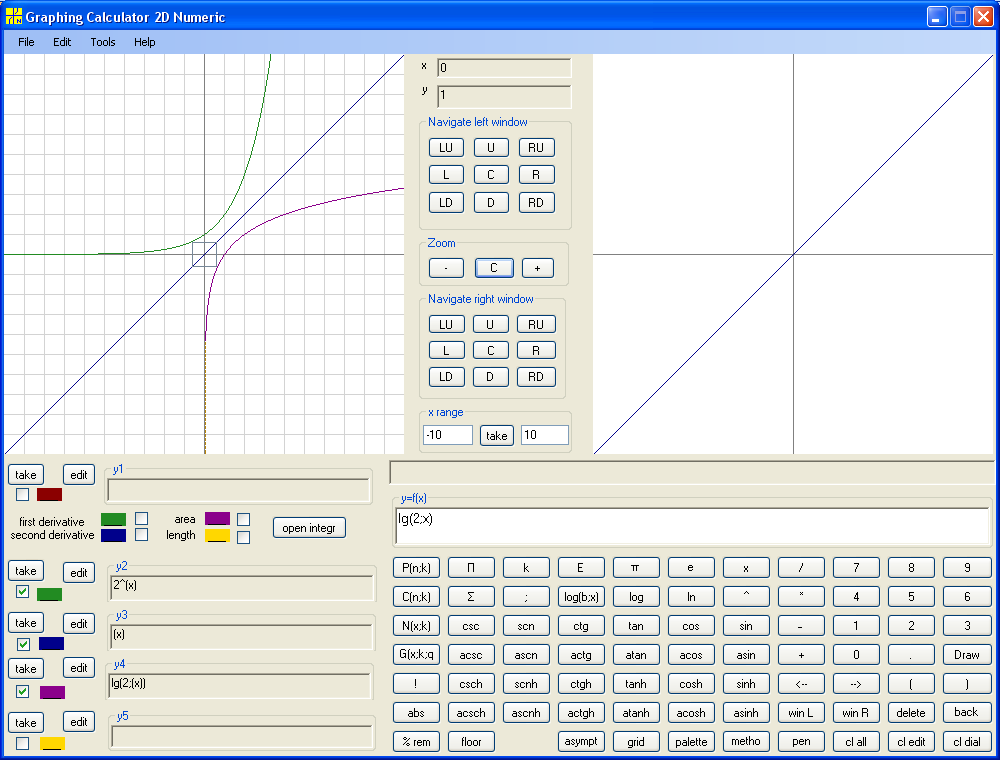The height and width of the screenshot is (760, 1000).
Task: Click the abs function key
Action: tap(416, 713)
